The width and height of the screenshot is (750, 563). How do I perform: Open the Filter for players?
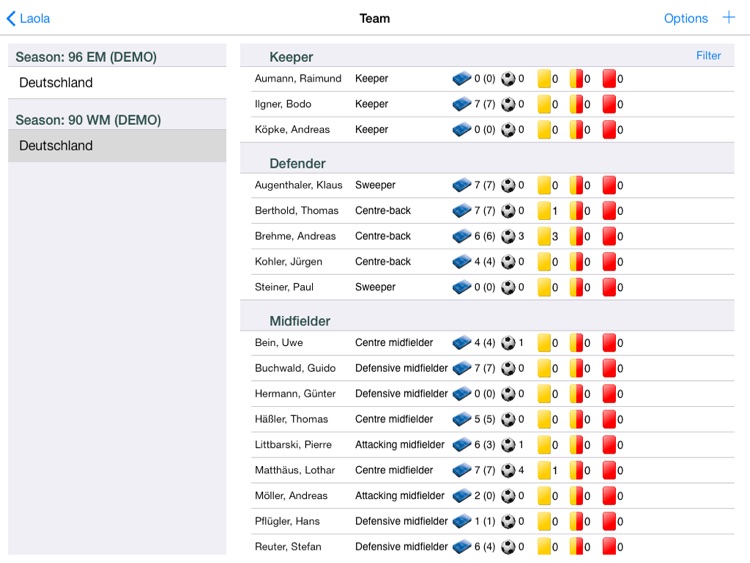click(708, 56)
